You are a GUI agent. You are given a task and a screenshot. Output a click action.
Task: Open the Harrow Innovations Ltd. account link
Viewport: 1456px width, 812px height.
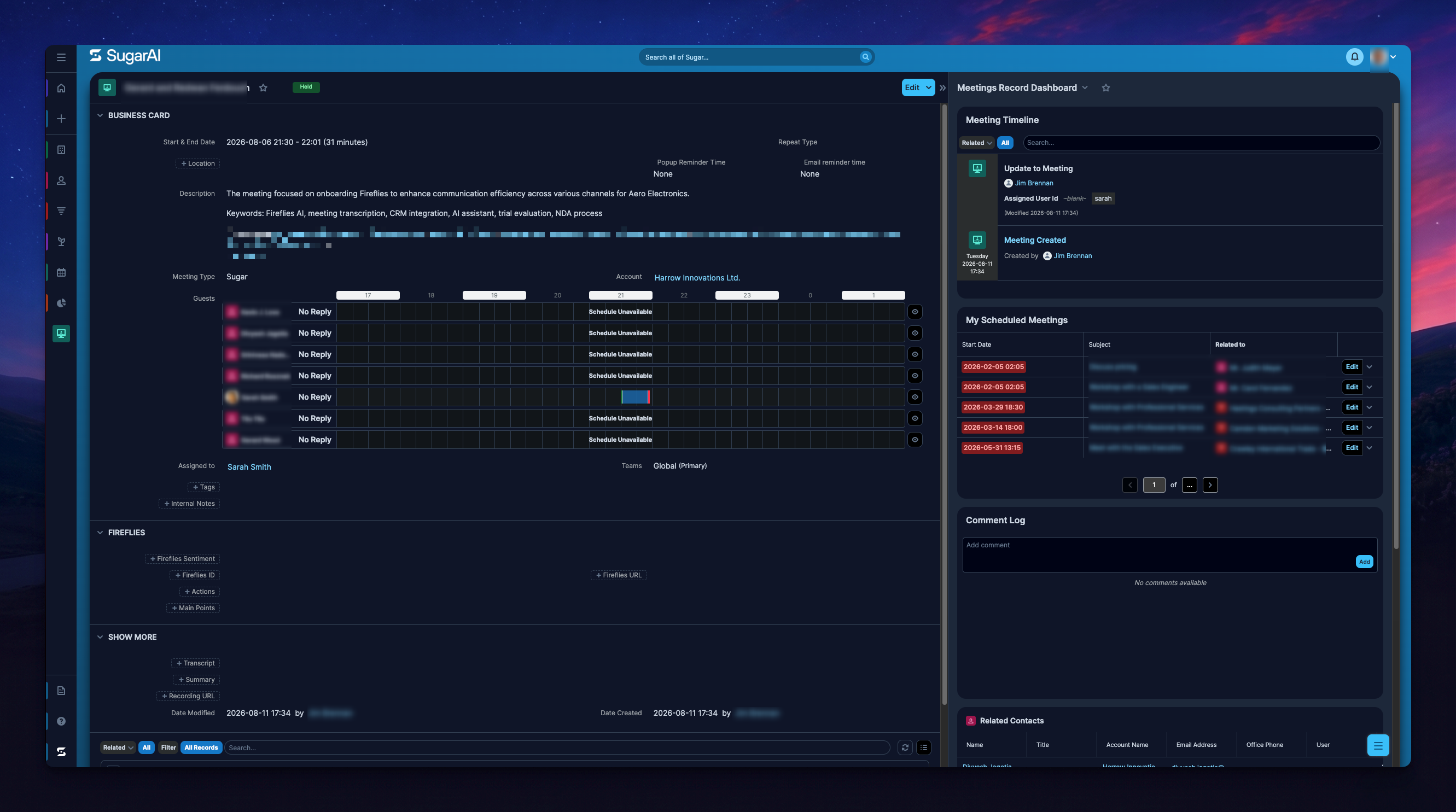coord(697,277)
